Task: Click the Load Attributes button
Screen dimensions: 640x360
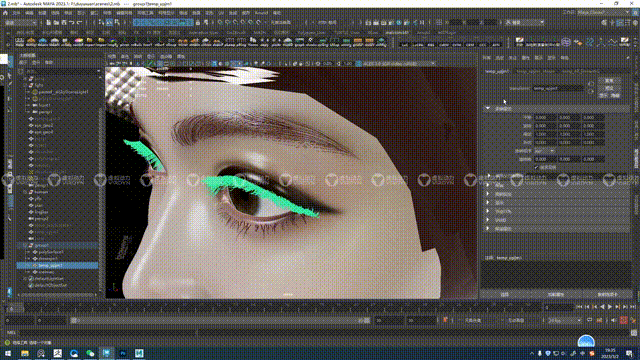Action: point(556,294)
